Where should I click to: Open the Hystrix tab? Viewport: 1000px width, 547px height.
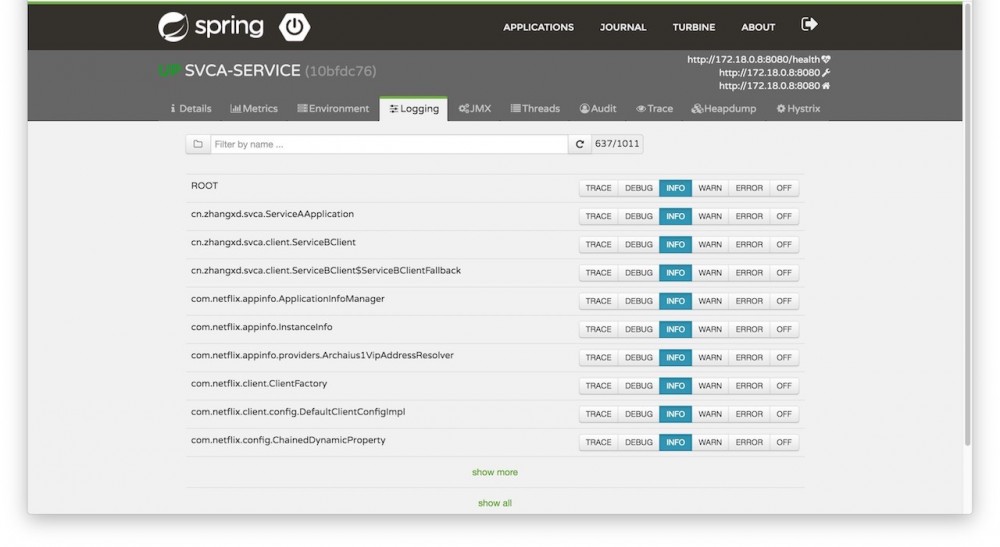pyautogui.click(x=798, y=108)
